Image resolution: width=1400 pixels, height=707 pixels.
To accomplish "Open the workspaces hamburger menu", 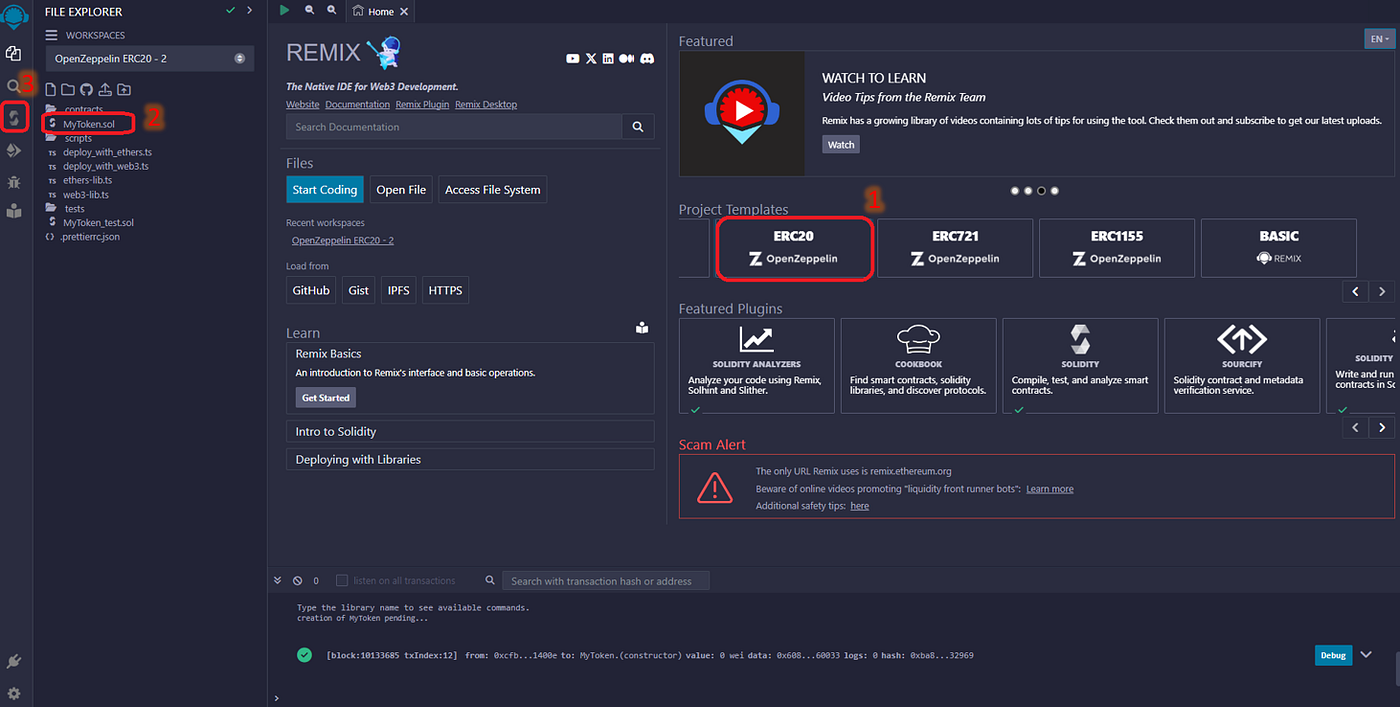I will click(x=51, y=35).
